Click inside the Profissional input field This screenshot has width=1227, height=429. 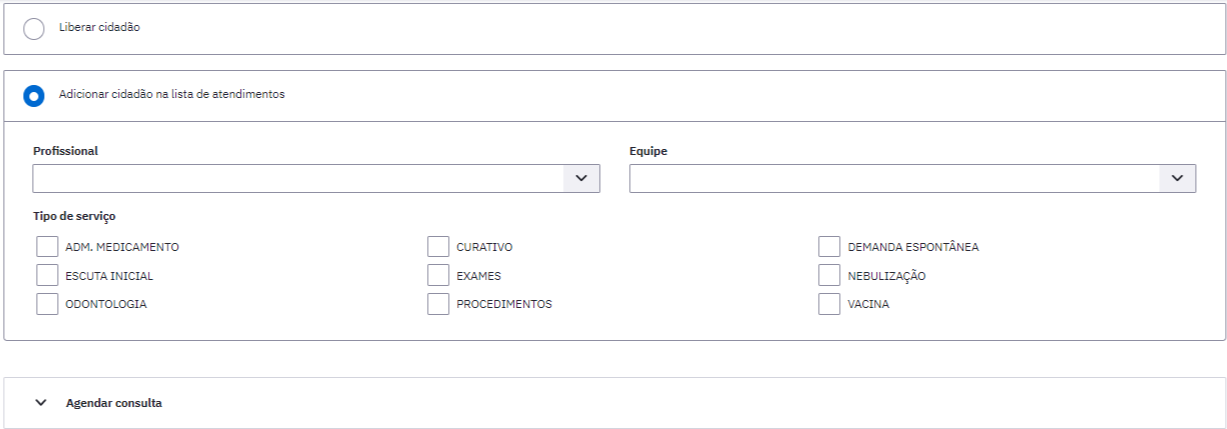click(x=299, y=178)
